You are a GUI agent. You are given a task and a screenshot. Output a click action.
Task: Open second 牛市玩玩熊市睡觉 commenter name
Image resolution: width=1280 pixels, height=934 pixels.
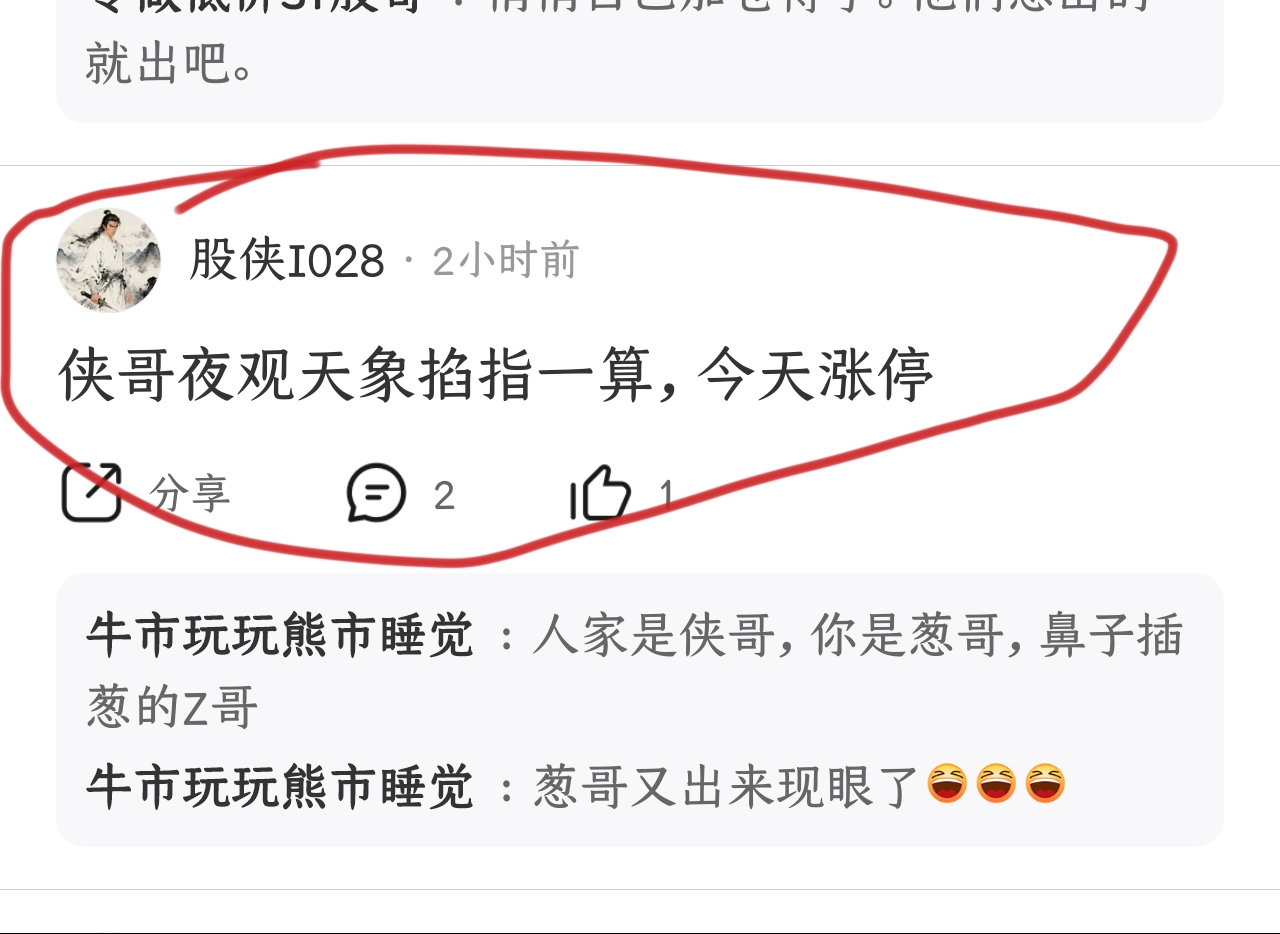pos(280,786)
